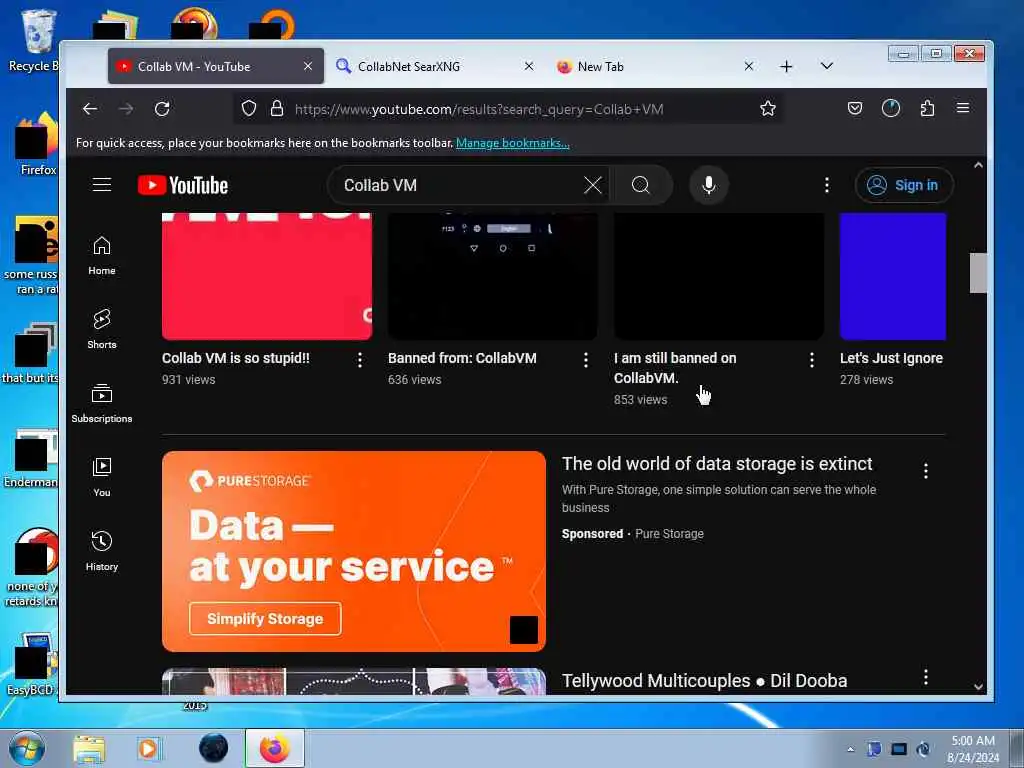
Task: Open the red 'Collab VM is so stupid' thumbnail
Action: click(267, 276)
